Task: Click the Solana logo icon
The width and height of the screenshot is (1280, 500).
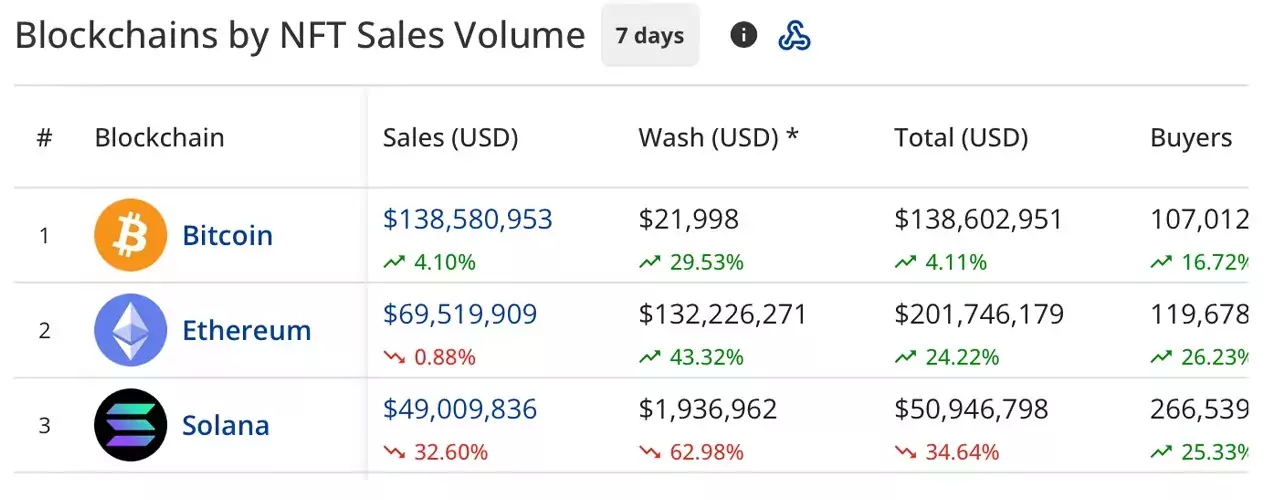Action: (x=130, y=425)
